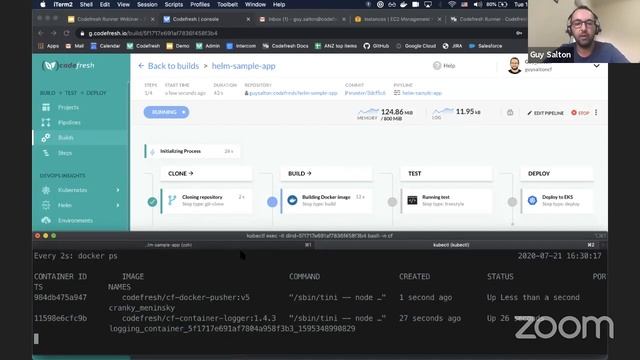
Task: Click the user avatar picture
Action: click(x=514, y=66)
